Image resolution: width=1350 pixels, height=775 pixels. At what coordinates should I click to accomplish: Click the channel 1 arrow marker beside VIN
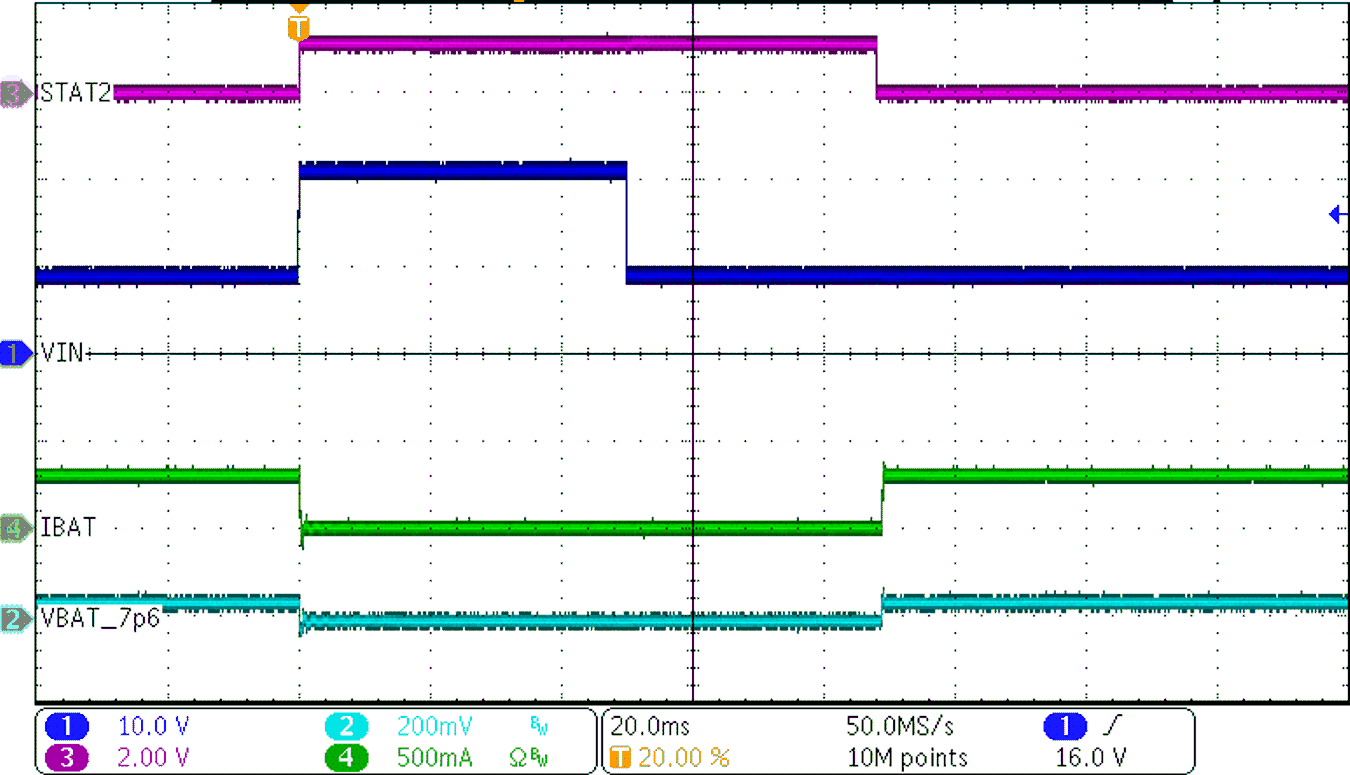(14, 354)
